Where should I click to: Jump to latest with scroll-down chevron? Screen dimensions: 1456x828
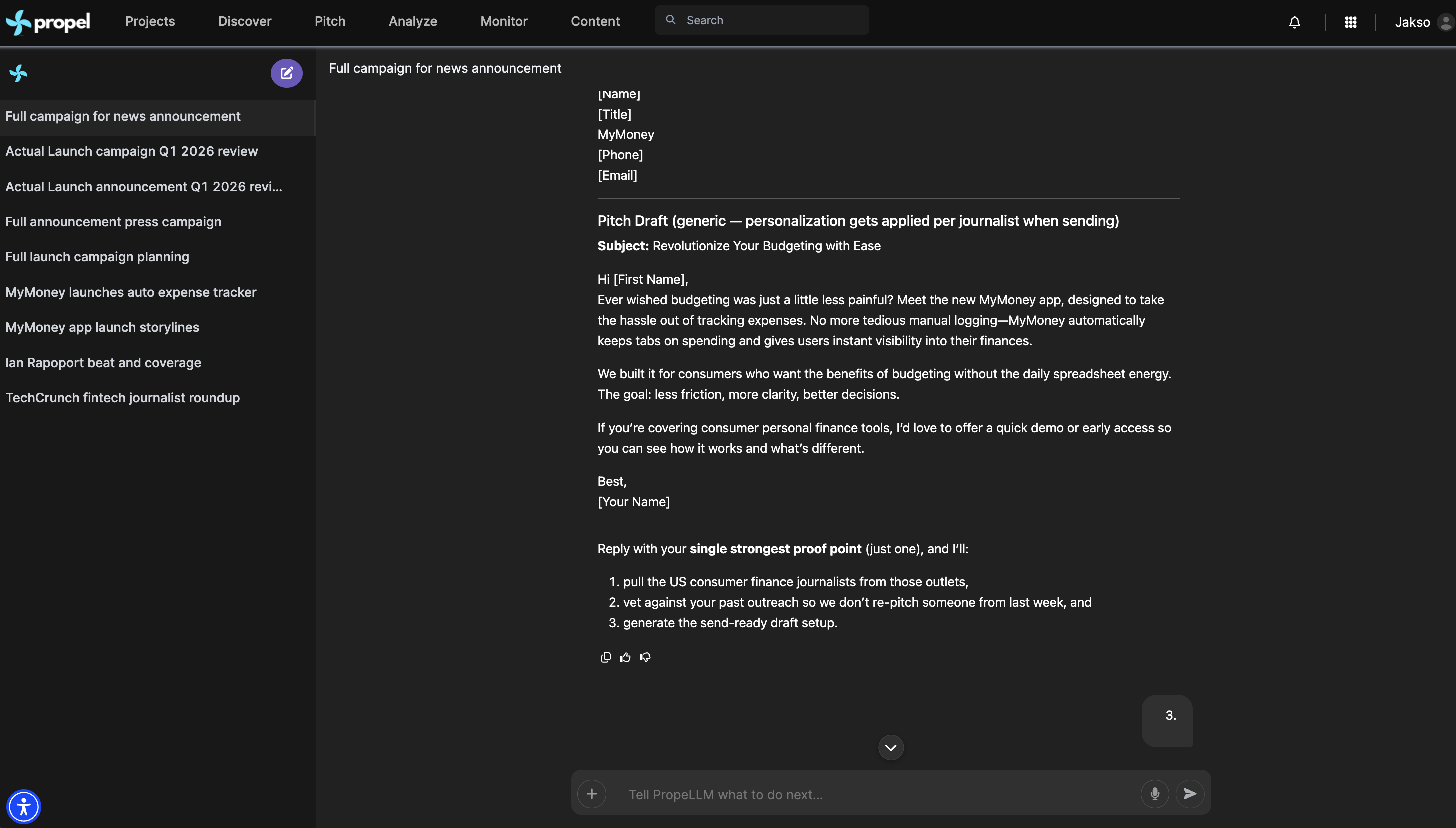pyautogui.click(x=891, y=748)
